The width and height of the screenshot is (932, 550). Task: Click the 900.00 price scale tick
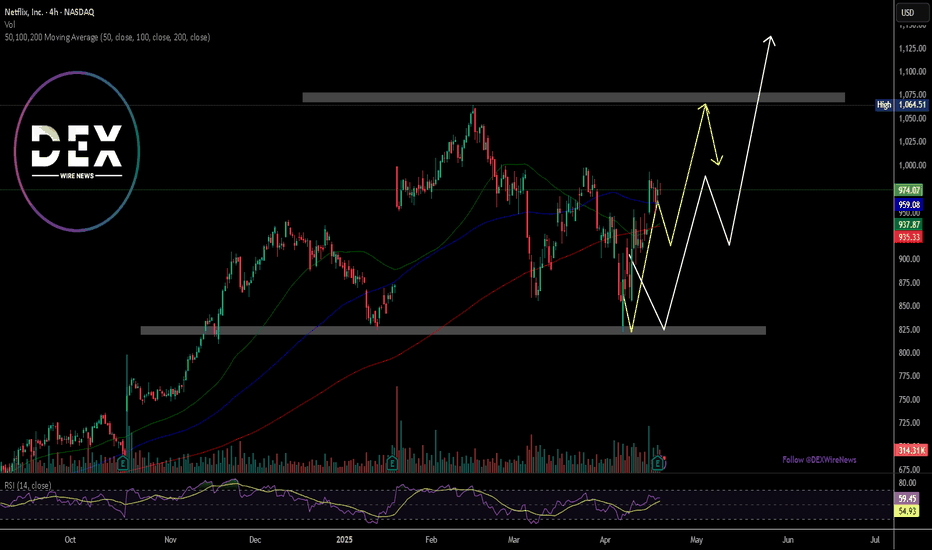909,259
